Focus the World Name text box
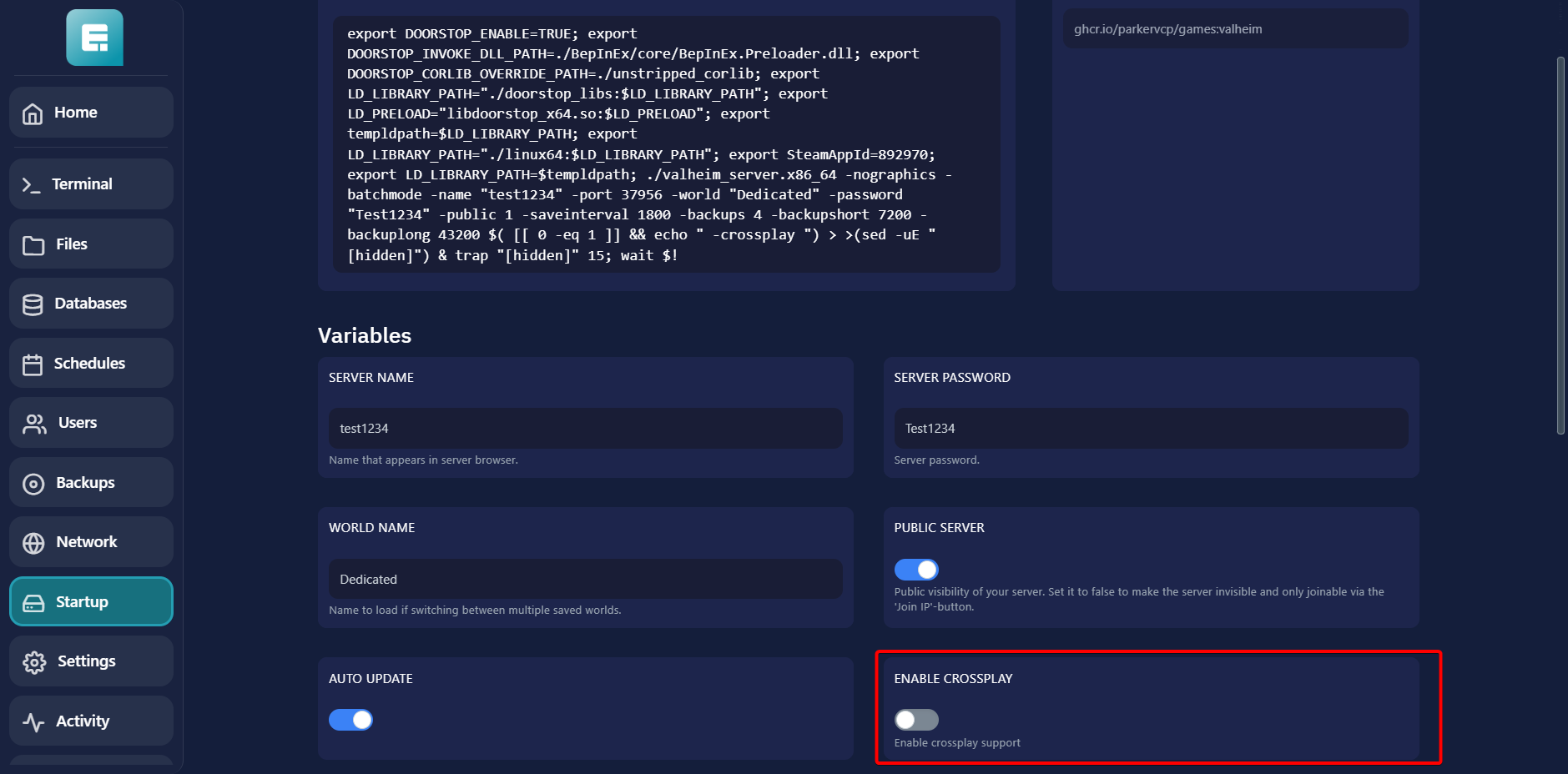Image resolution: width=1568 pixels, height=774 pixels. click(x=585, y=579)
